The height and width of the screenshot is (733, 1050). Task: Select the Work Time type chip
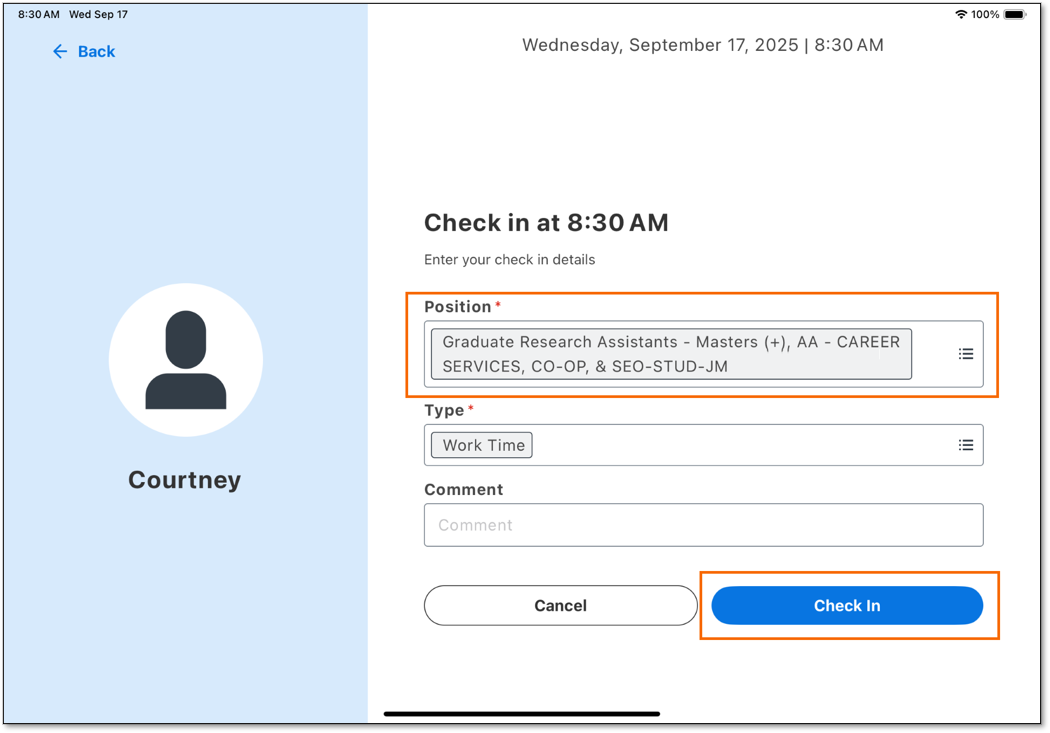tap(480, 444)
